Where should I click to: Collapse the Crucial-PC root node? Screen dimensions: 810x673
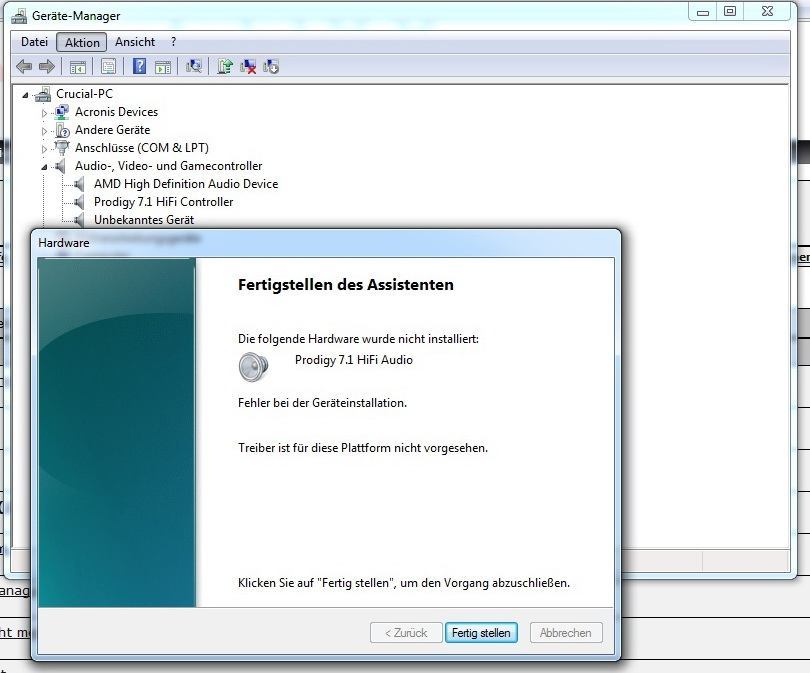tap(25, 95)
